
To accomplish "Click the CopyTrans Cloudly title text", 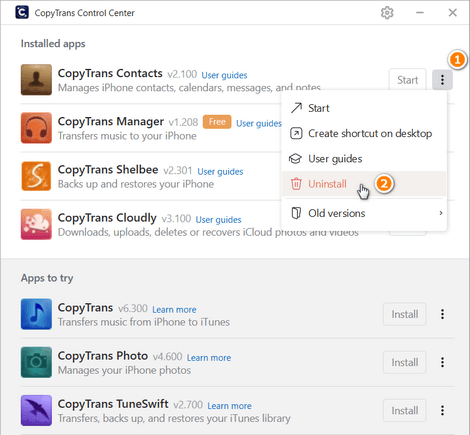I will click(107, 218).
